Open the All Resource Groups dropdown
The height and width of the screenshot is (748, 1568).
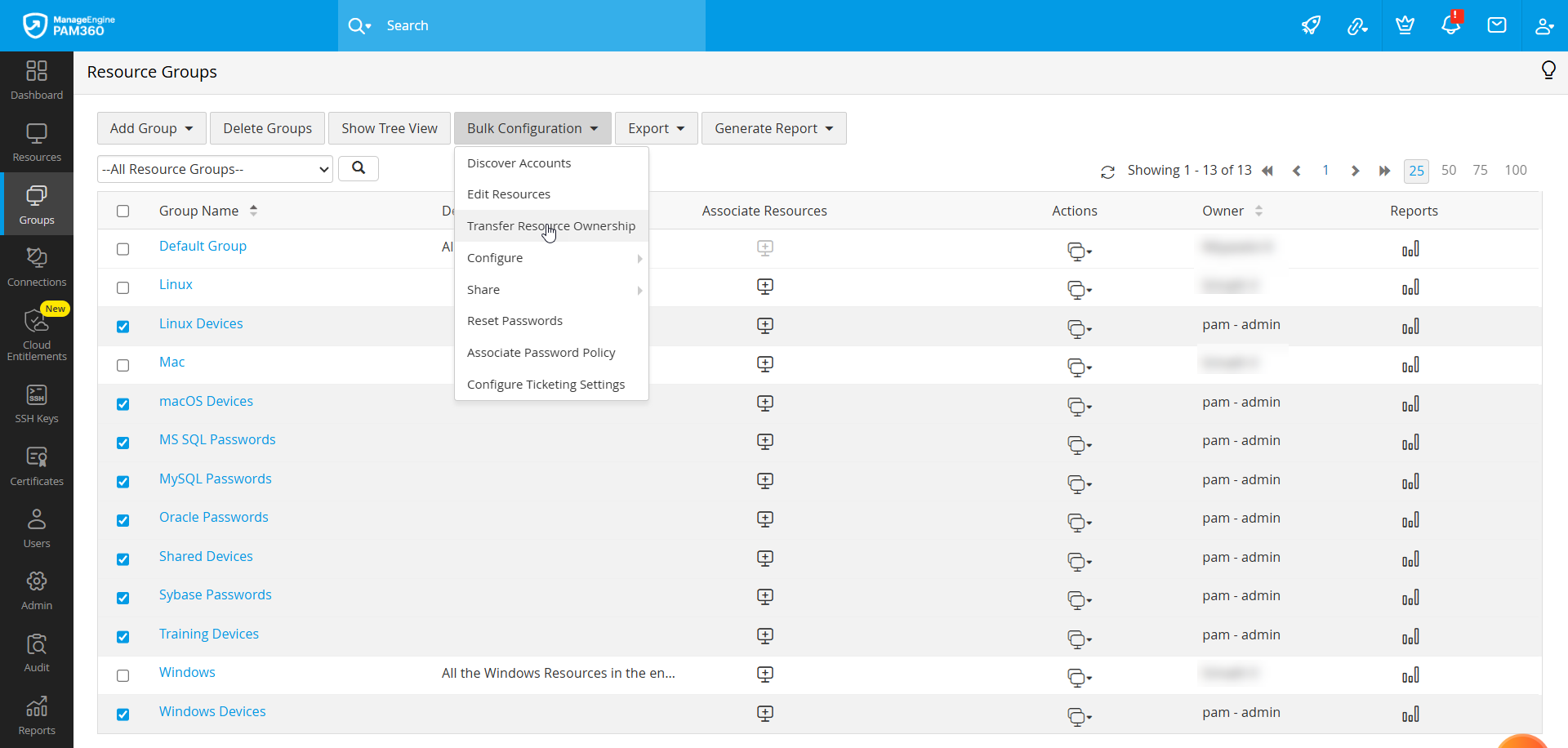point(215,169)
